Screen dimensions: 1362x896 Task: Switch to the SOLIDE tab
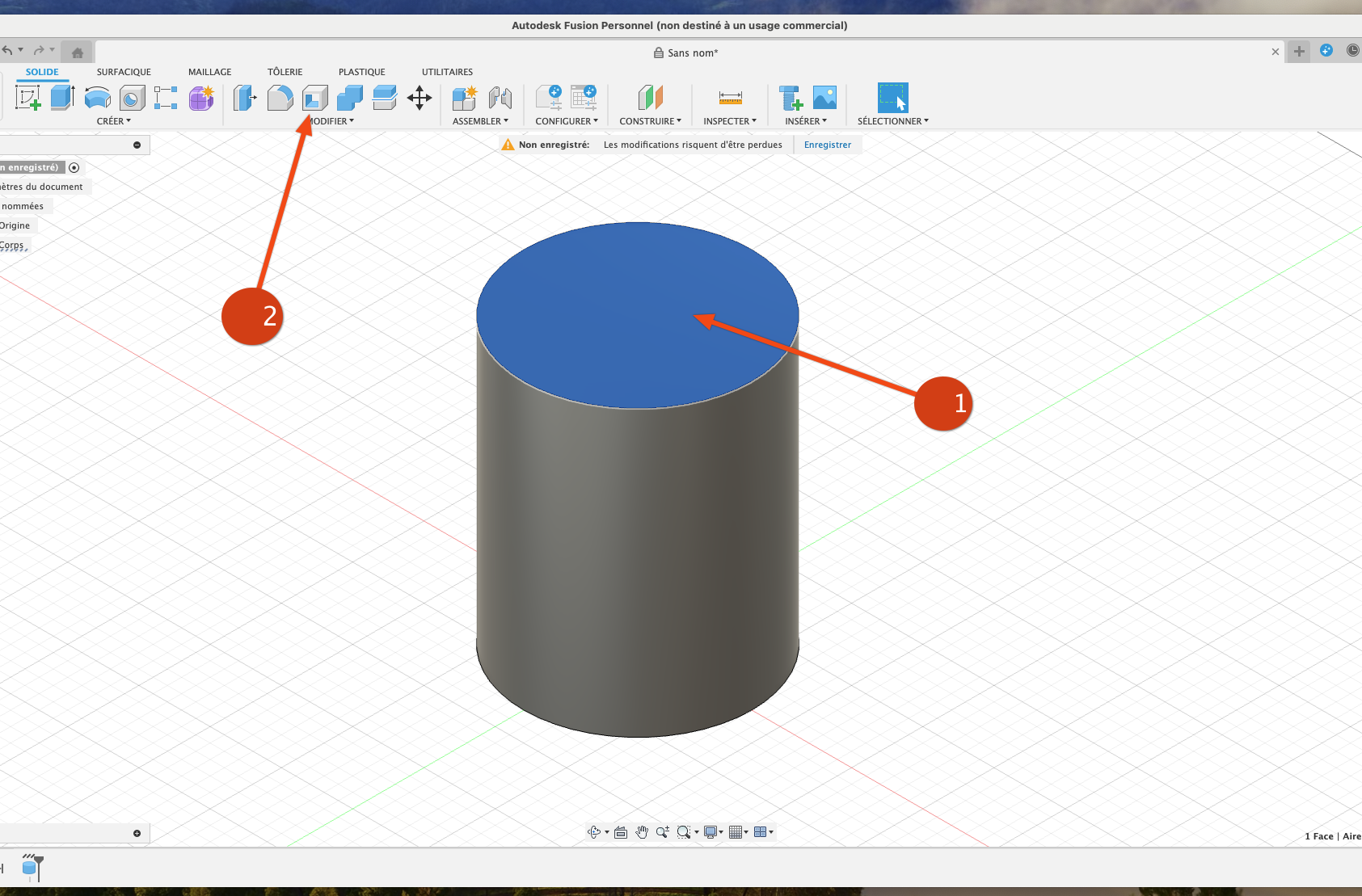pyautogui.click(x=42, y=72)
